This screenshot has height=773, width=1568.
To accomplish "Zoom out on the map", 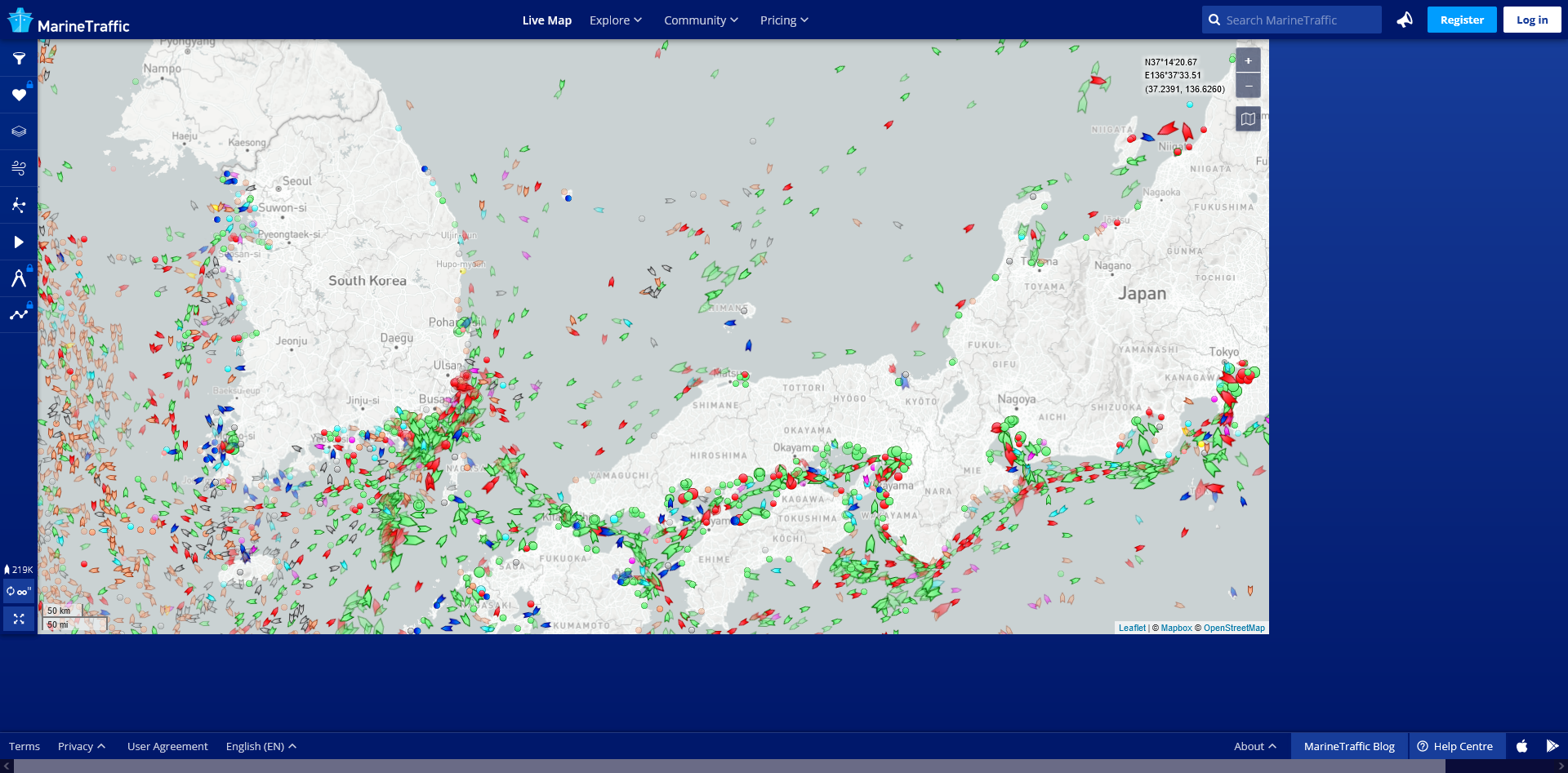I will click(1248, 86).
